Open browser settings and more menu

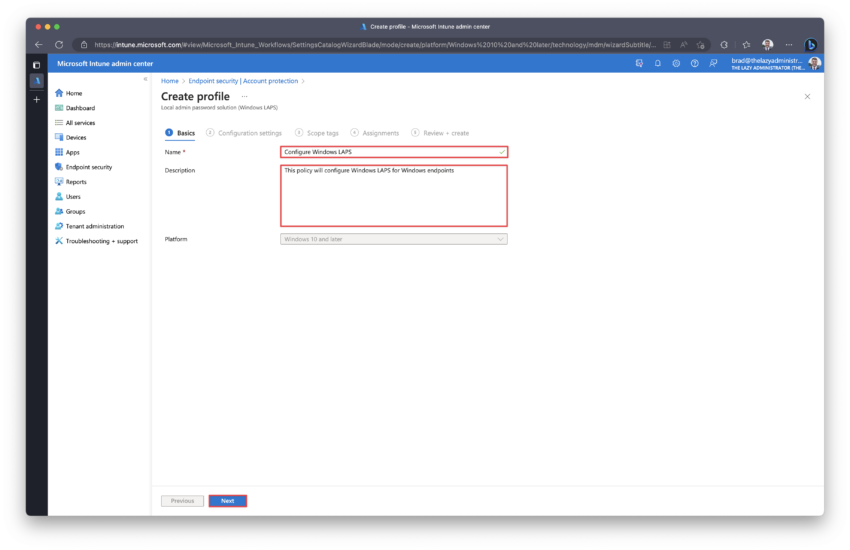789,44
